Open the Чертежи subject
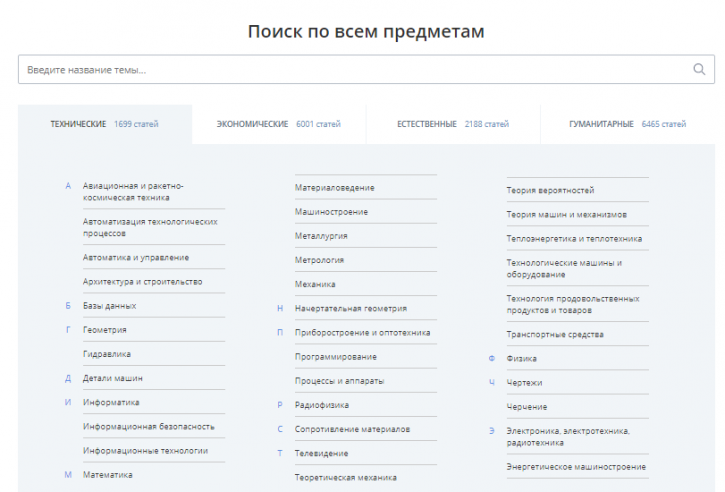The height and width of the screenshot is (492, 725). click(x=524, y=382)
